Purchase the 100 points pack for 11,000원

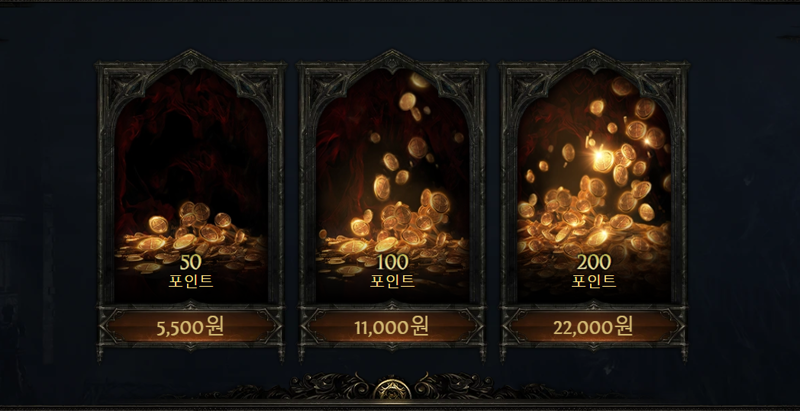click(391, 327)
